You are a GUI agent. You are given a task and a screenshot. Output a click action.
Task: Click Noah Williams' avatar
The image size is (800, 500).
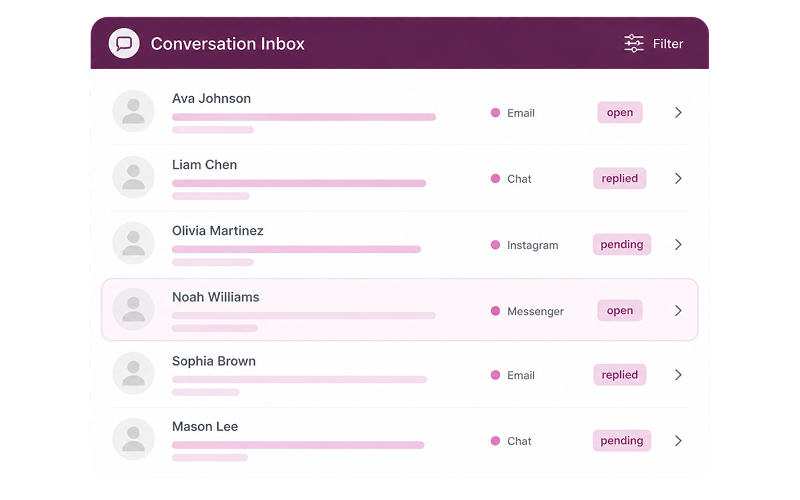click(133, 309)
